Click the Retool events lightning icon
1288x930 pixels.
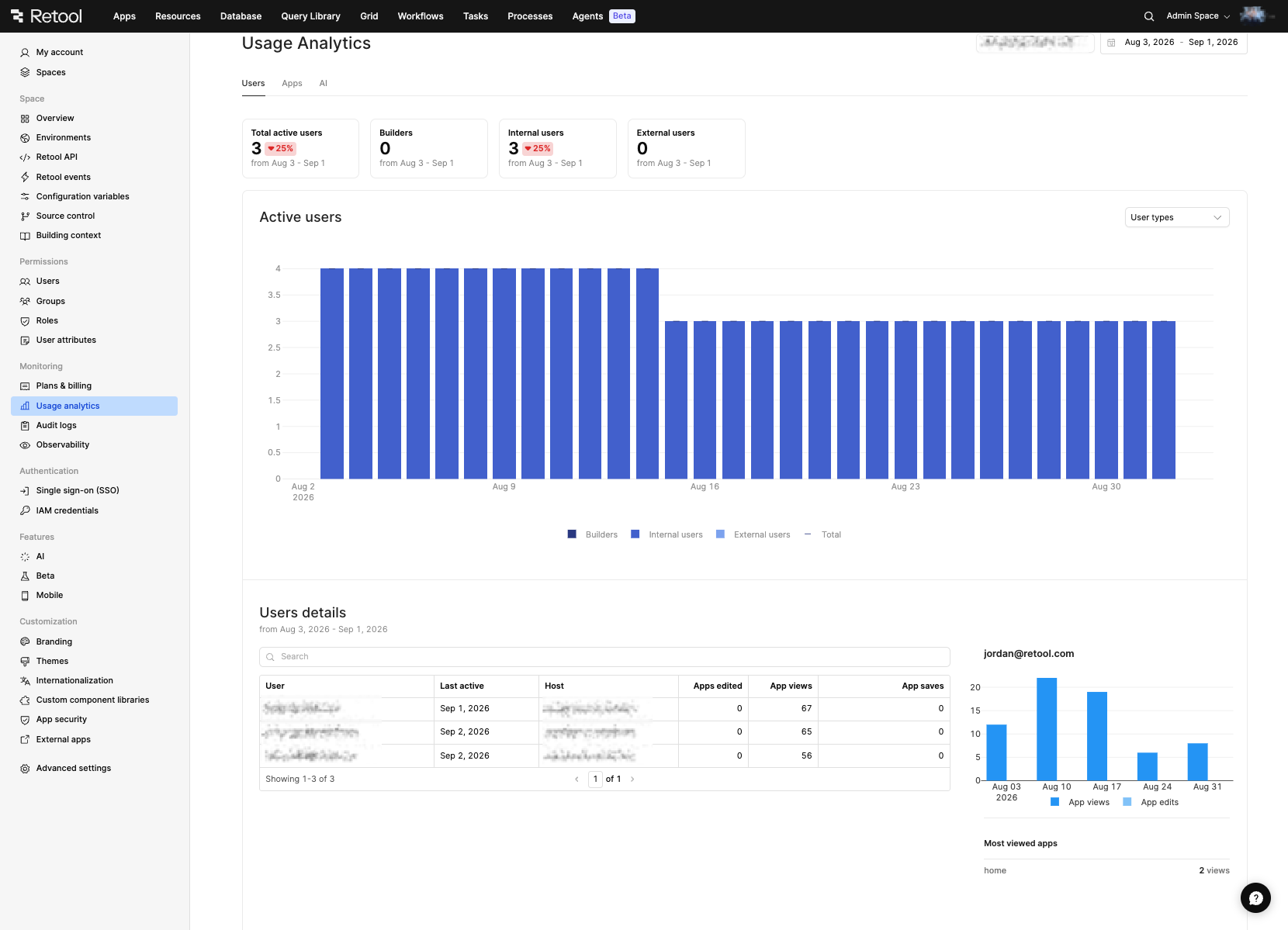point(25,178)
